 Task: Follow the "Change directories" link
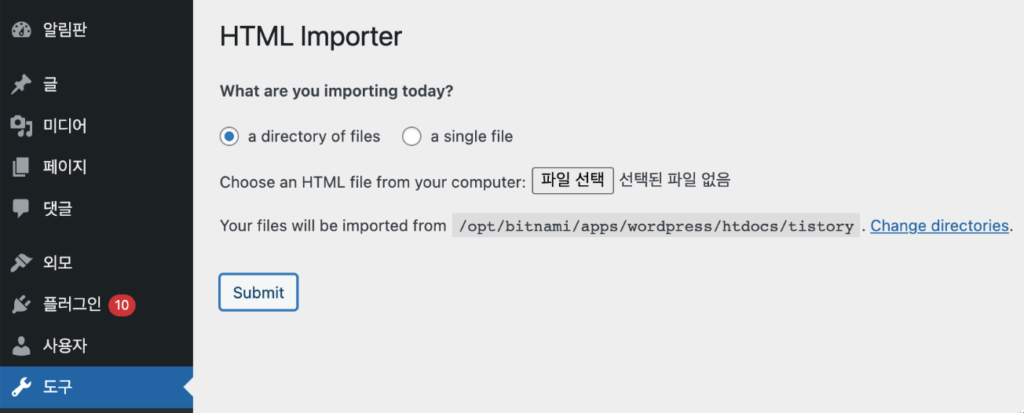939,226
